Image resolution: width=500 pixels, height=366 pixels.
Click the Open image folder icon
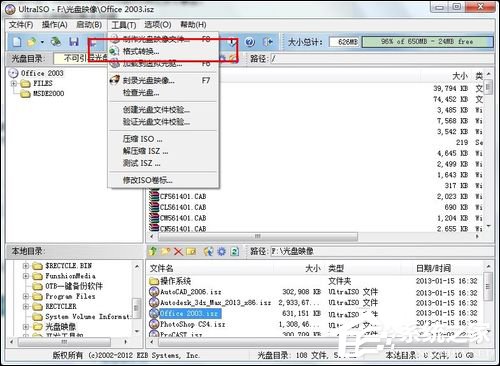tap(32, 42)
